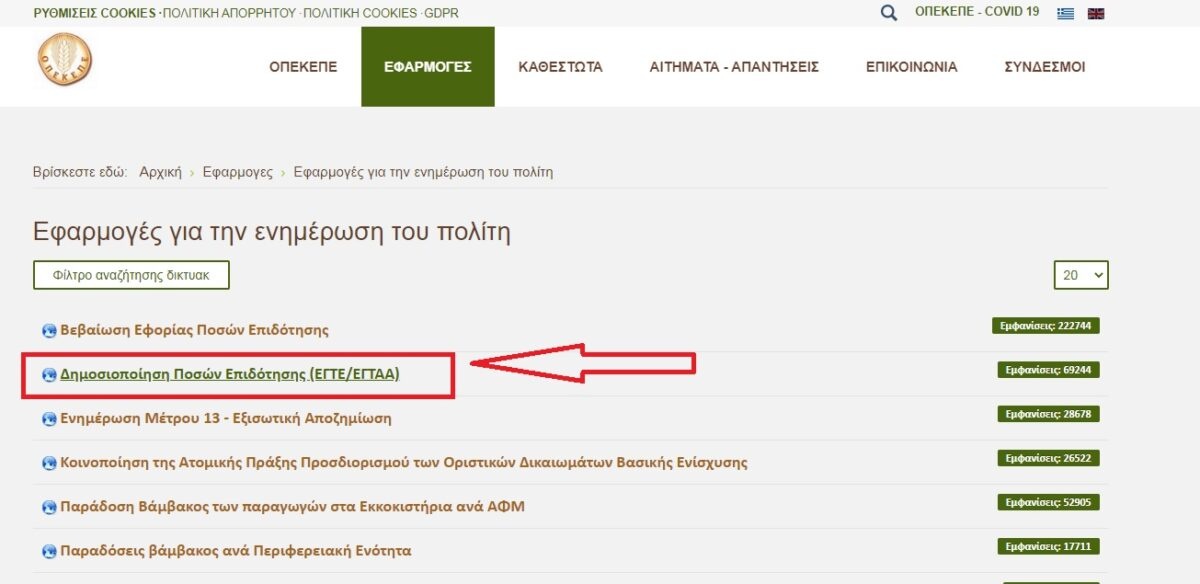Switch language with the UK flag

[x=1096, y=13]
